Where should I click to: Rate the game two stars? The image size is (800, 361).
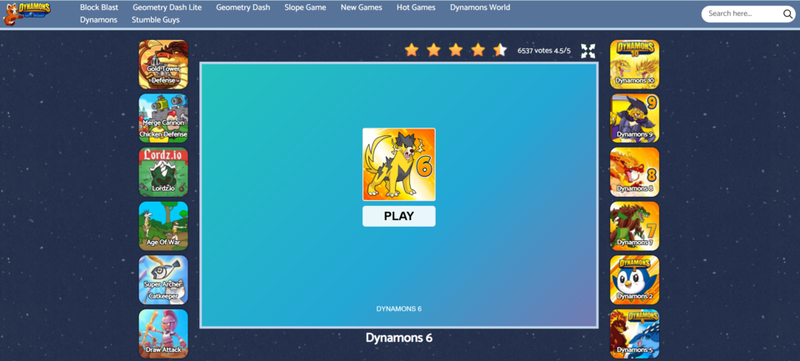pos(434,50)
